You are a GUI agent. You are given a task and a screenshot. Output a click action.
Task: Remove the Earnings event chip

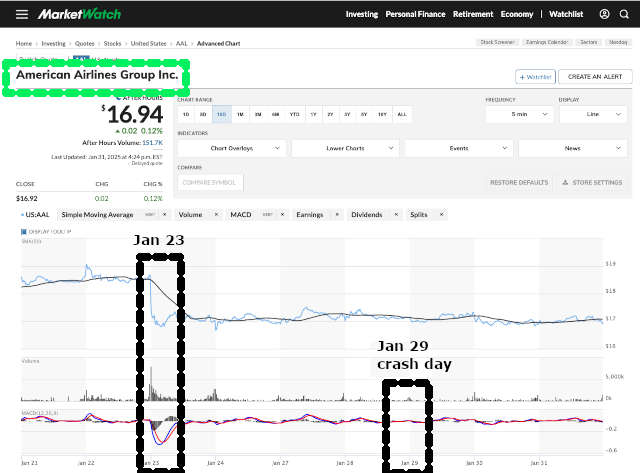point(337,214)
